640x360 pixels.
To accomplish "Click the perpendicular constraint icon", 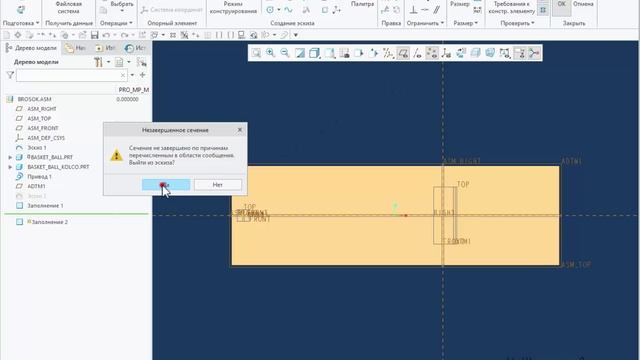I will point(413,10).
